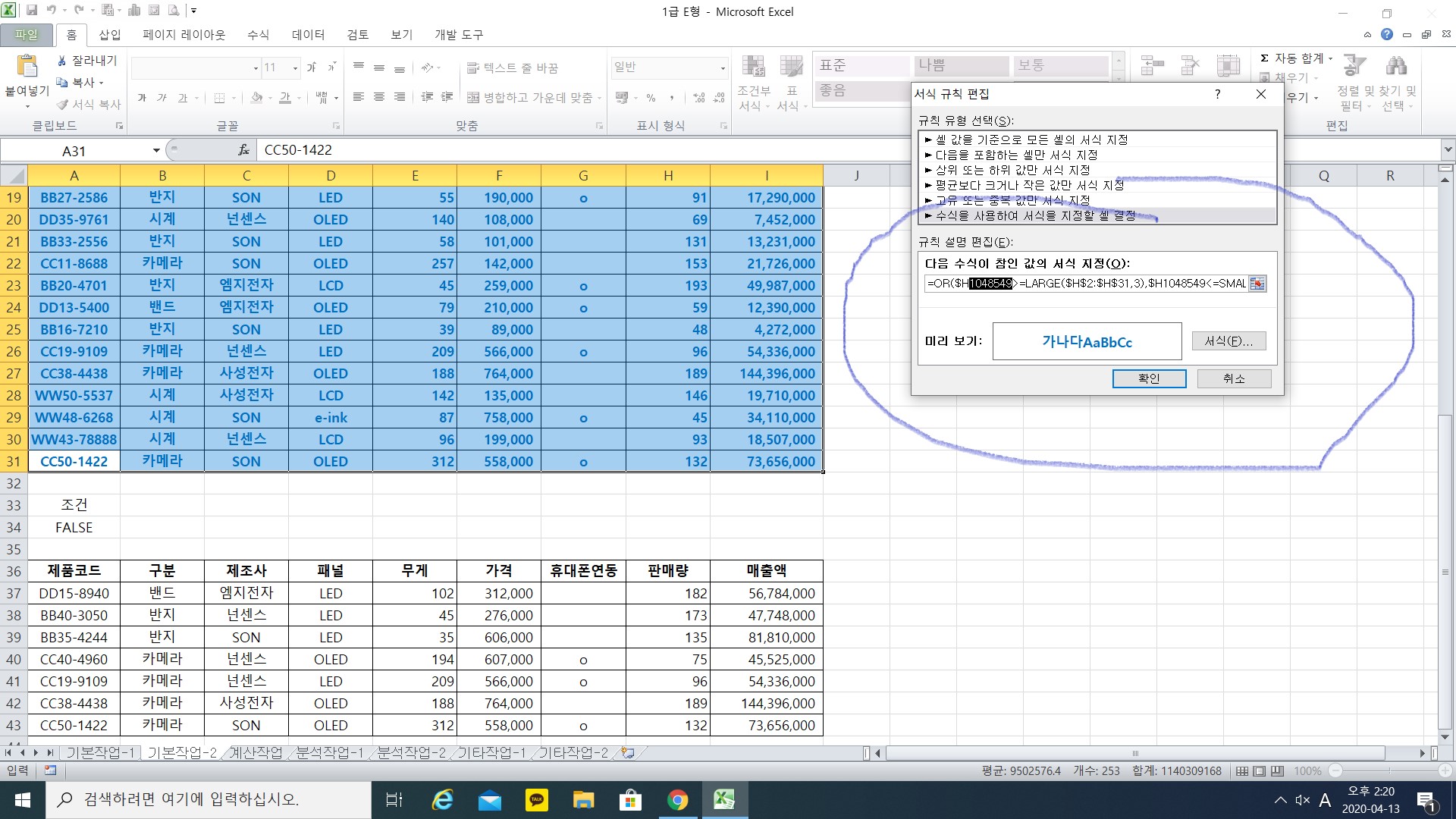
Task: Open the font size dropdown
Action: pyautogui.click(x=295, y=68)
